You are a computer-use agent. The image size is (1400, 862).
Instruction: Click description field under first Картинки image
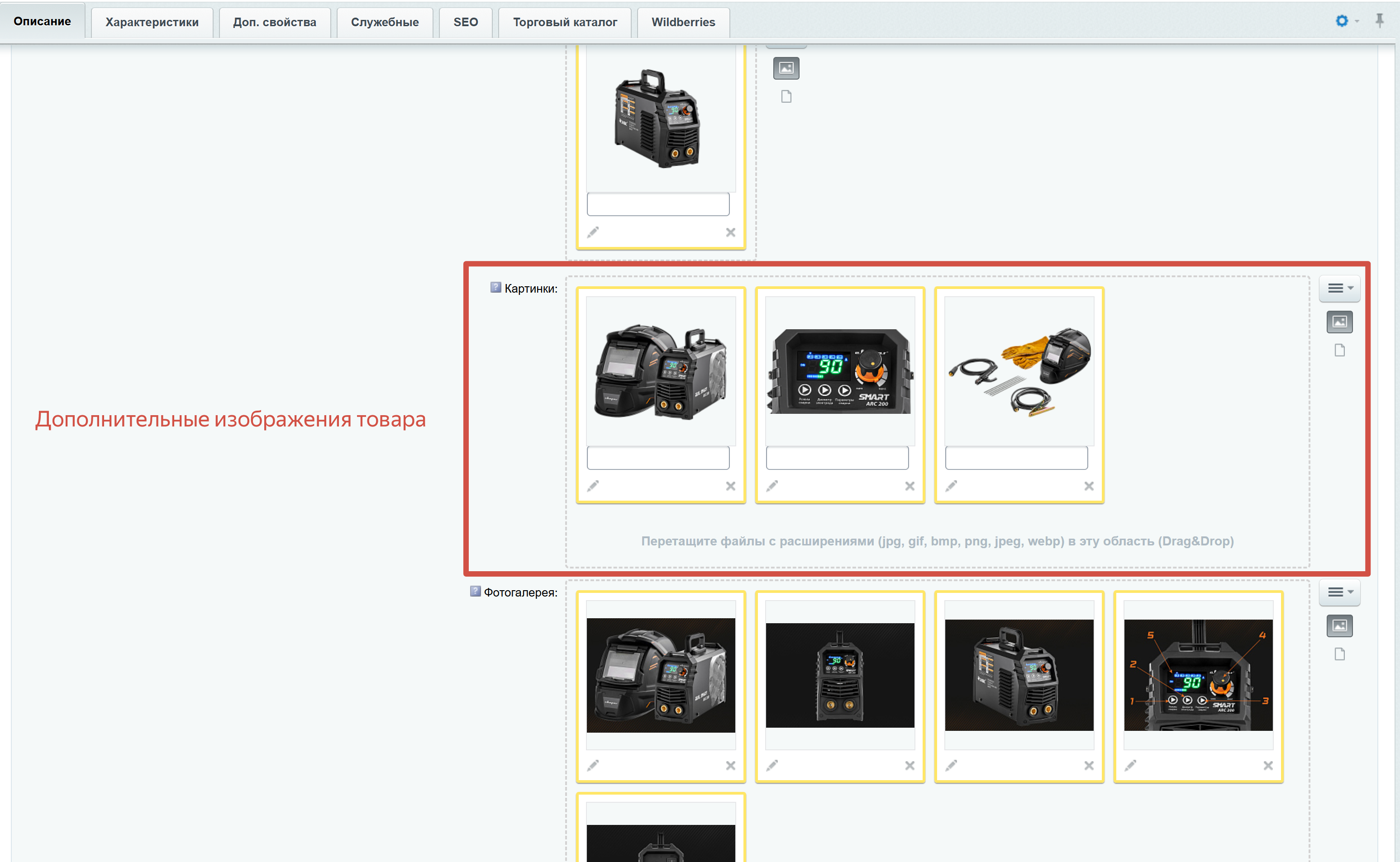click(x=658, y=458)
